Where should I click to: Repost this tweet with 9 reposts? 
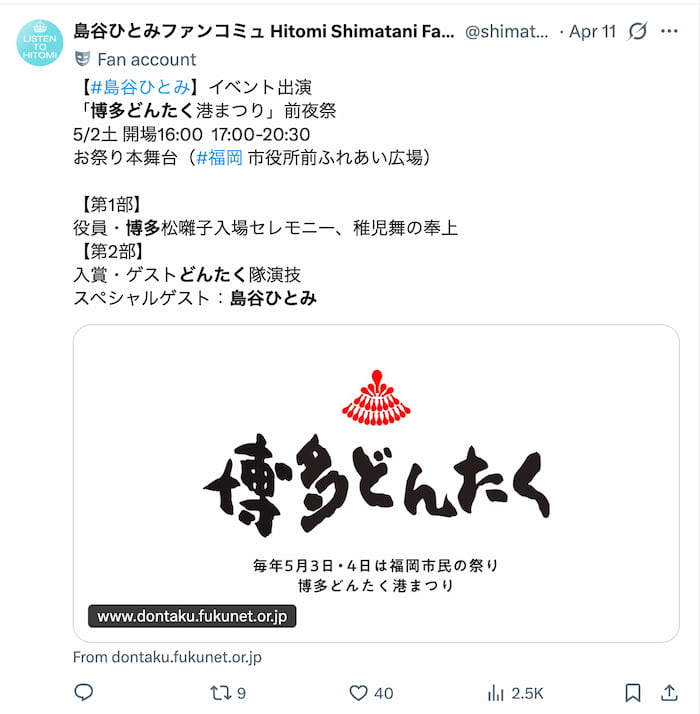(228, 693)
